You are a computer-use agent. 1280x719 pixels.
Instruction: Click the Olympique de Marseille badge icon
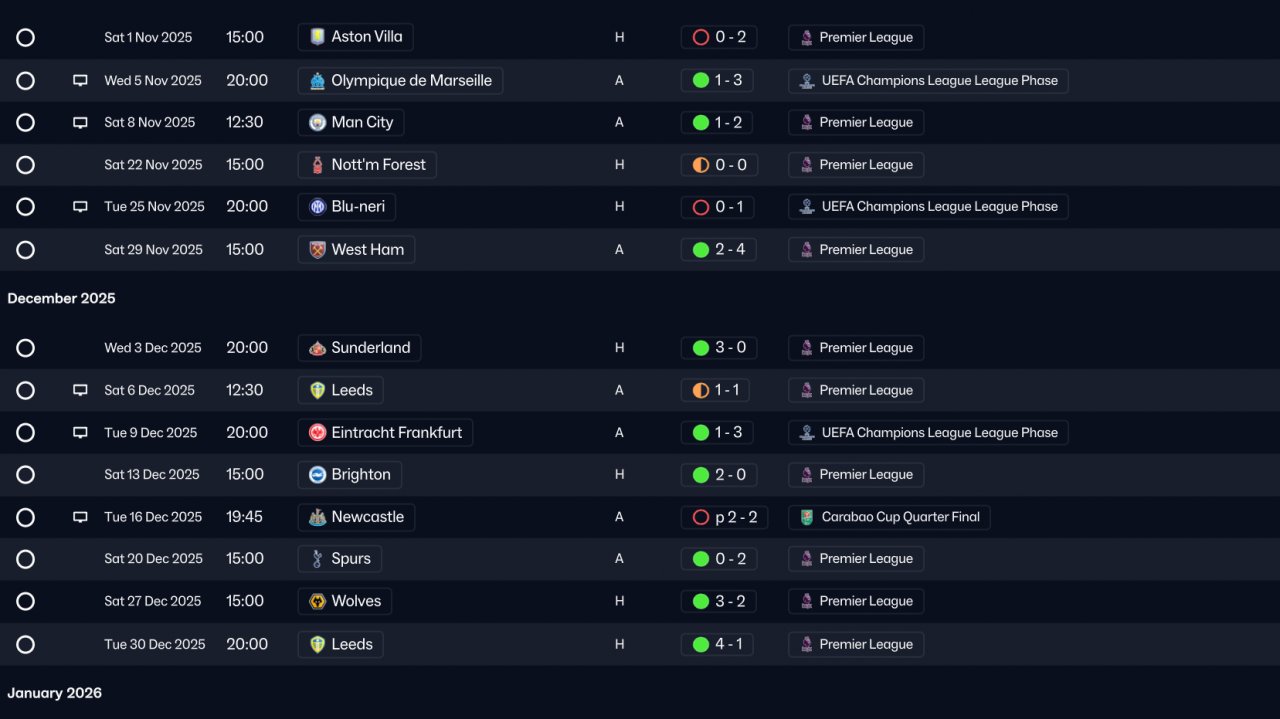point(317,81)
